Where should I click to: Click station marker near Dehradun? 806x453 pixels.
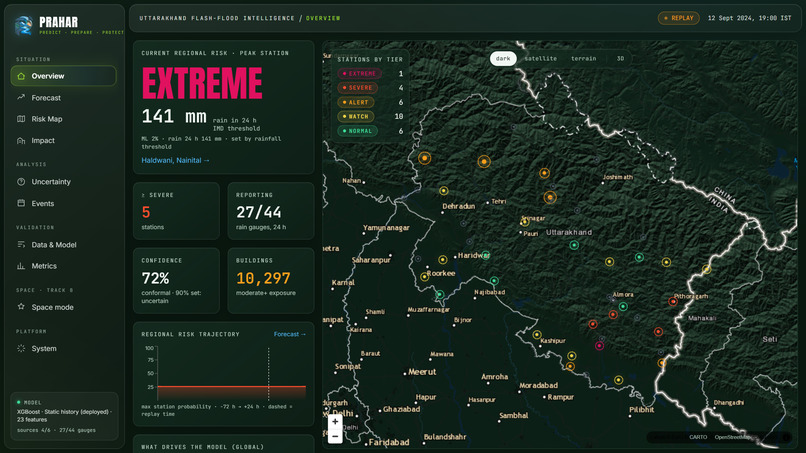tap(444, 191)
